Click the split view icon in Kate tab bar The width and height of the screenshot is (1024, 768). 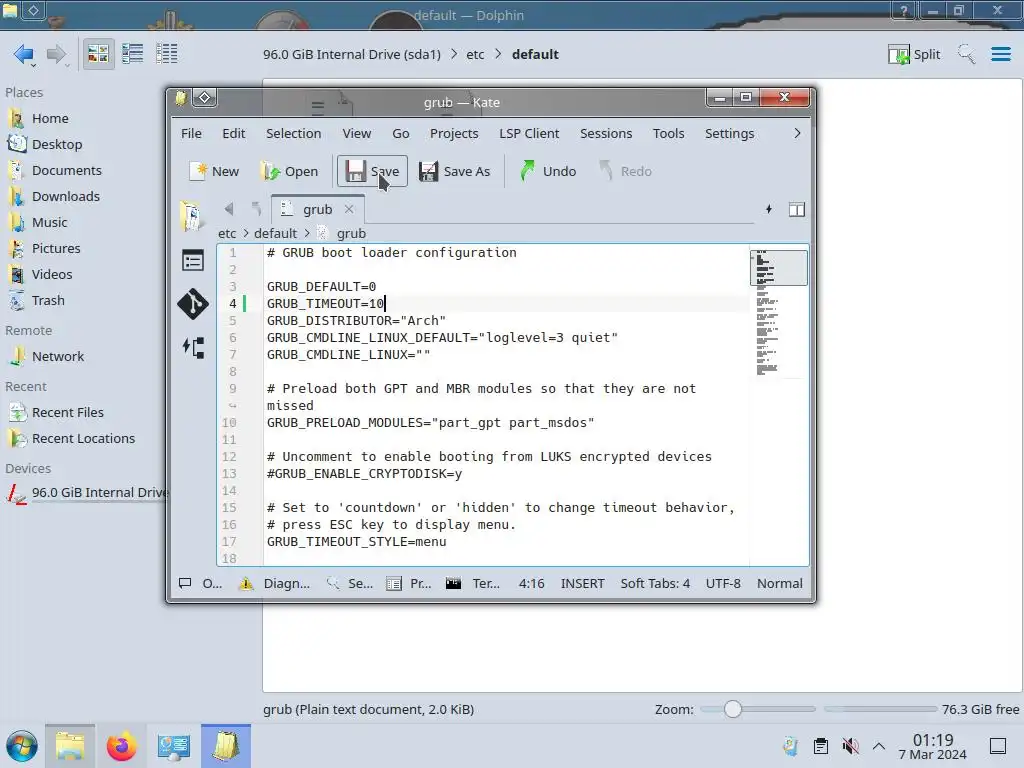point(797,210)
